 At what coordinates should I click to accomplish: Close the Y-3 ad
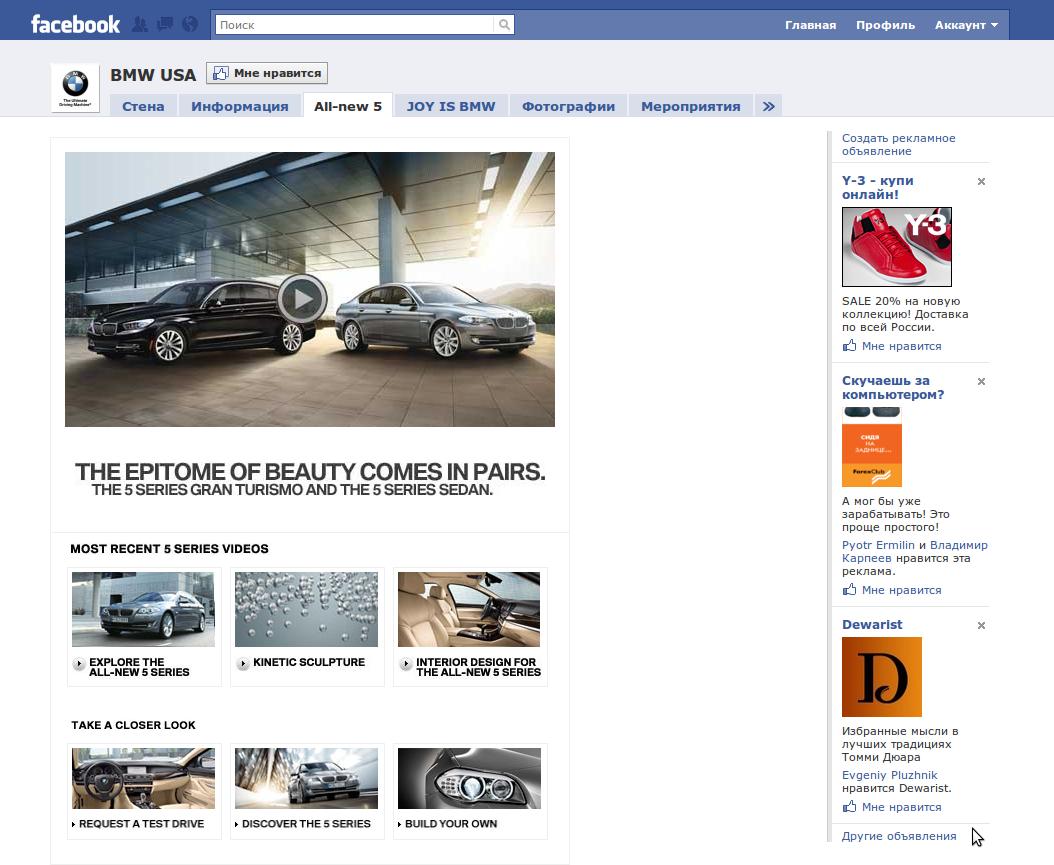point(981,181)
